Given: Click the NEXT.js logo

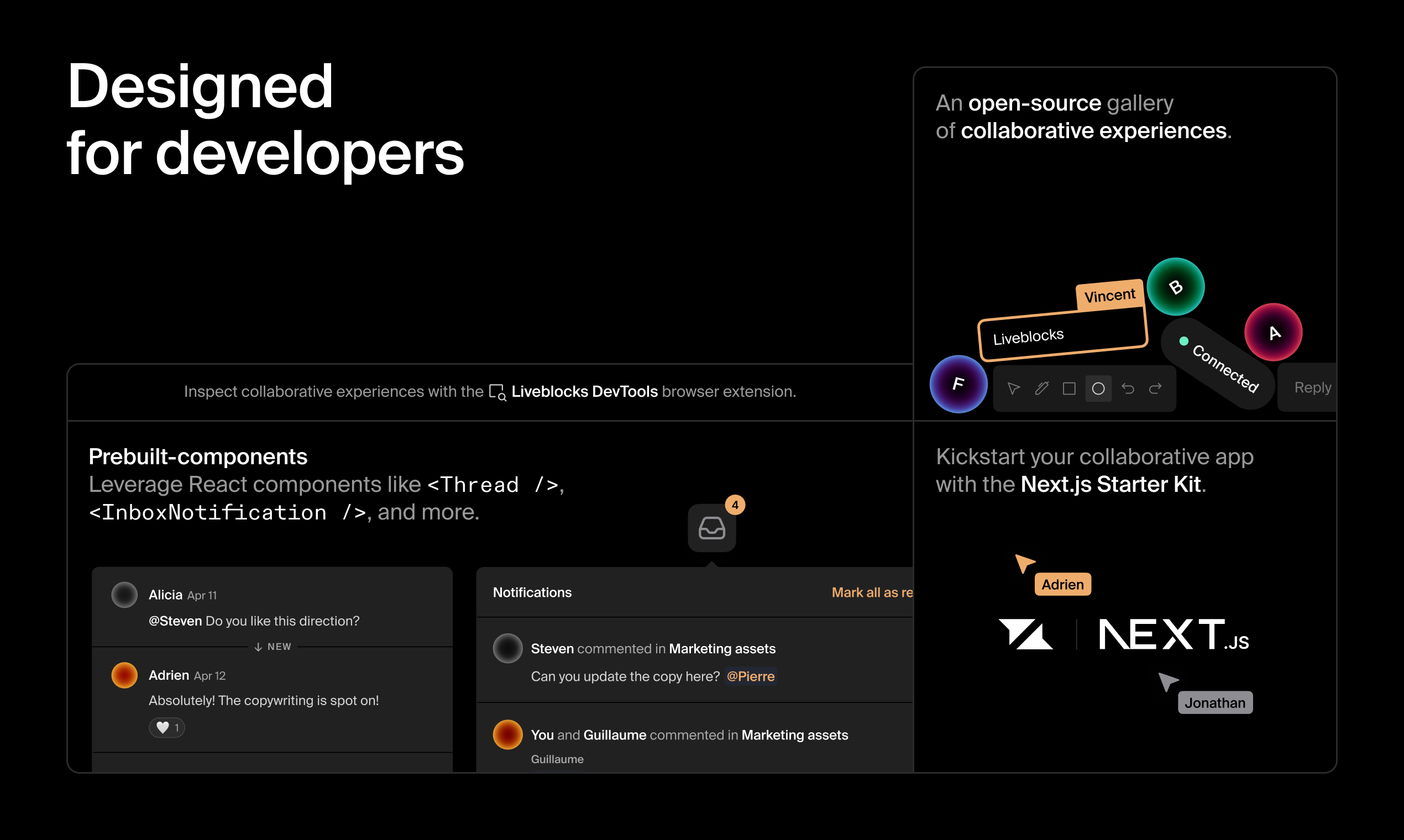Looking at the screenshot, I should (1174, 634).
